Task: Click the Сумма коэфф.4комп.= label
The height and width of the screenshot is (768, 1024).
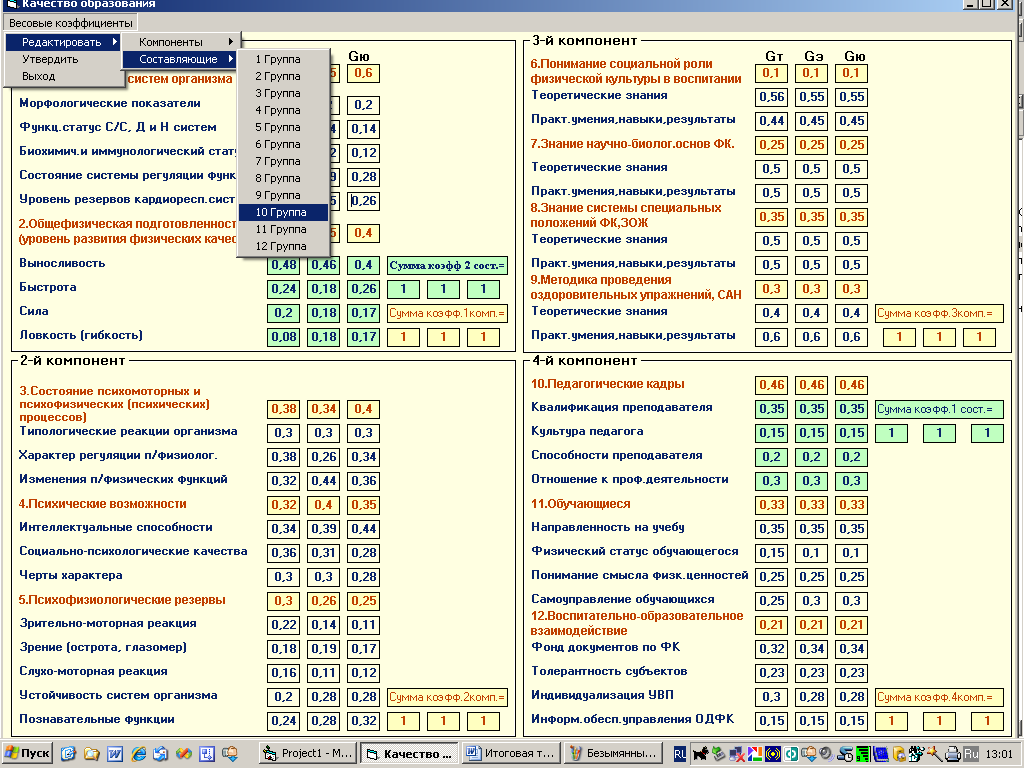Action: (938, 697)
